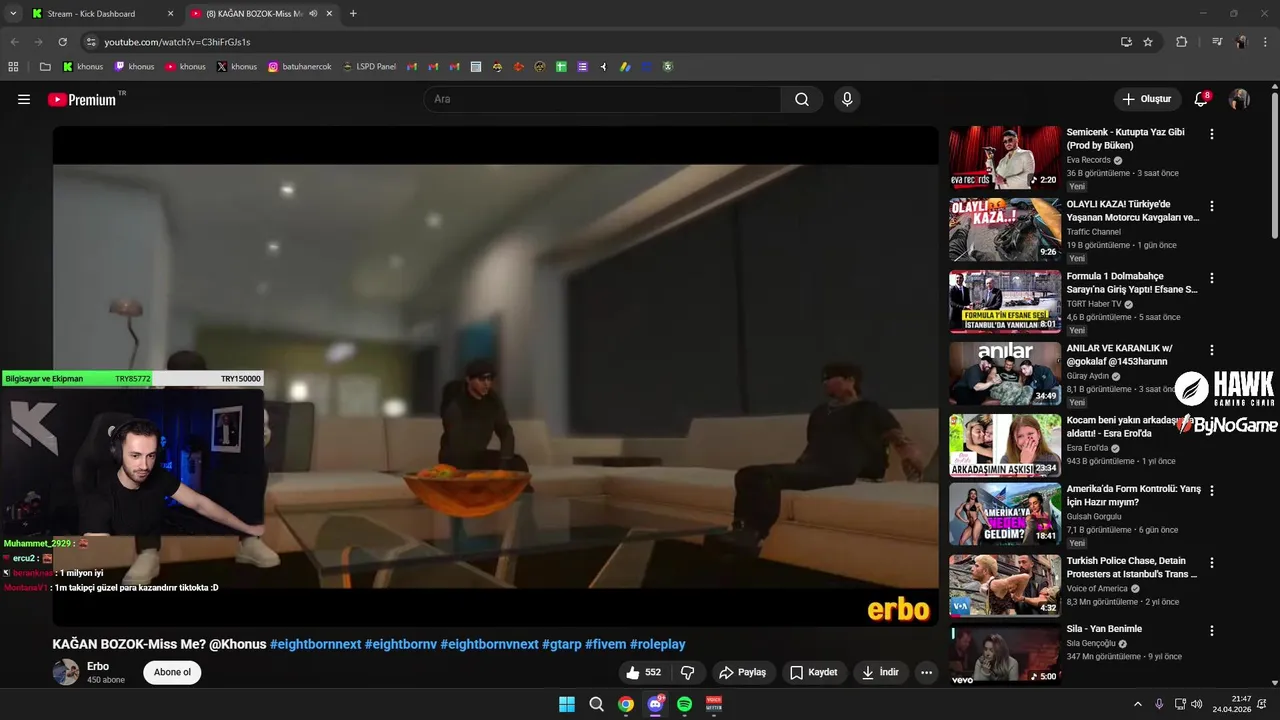The image size is (1280, 720).
Task: Click the Paylaş share button
Action: (743, 672)
